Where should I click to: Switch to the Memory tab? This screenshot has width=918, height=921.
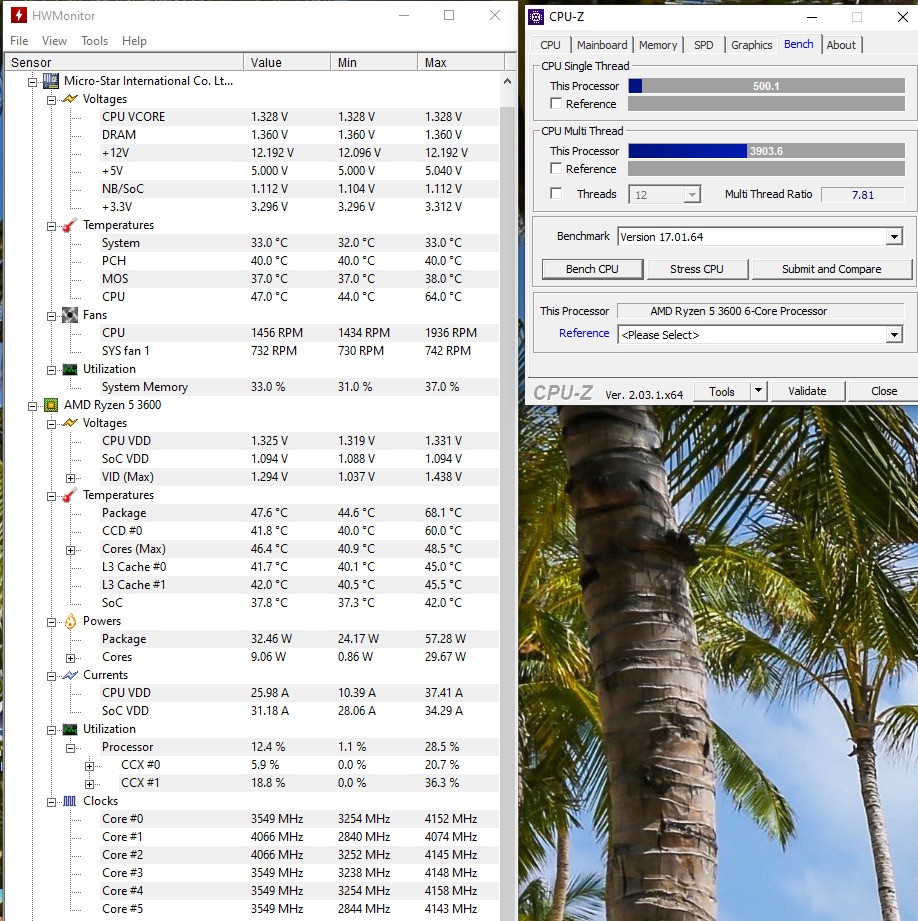[x=658, y=45]
